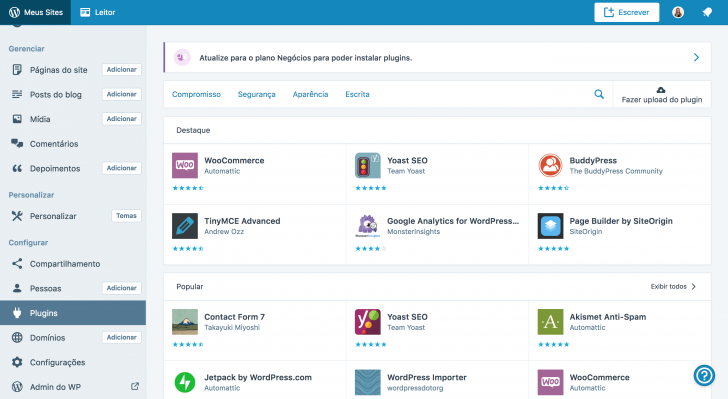The height and width of the screenshot is (399, 728).
Task: Click the Depoimentos quote icon
Action: click(x=17, y=168)
